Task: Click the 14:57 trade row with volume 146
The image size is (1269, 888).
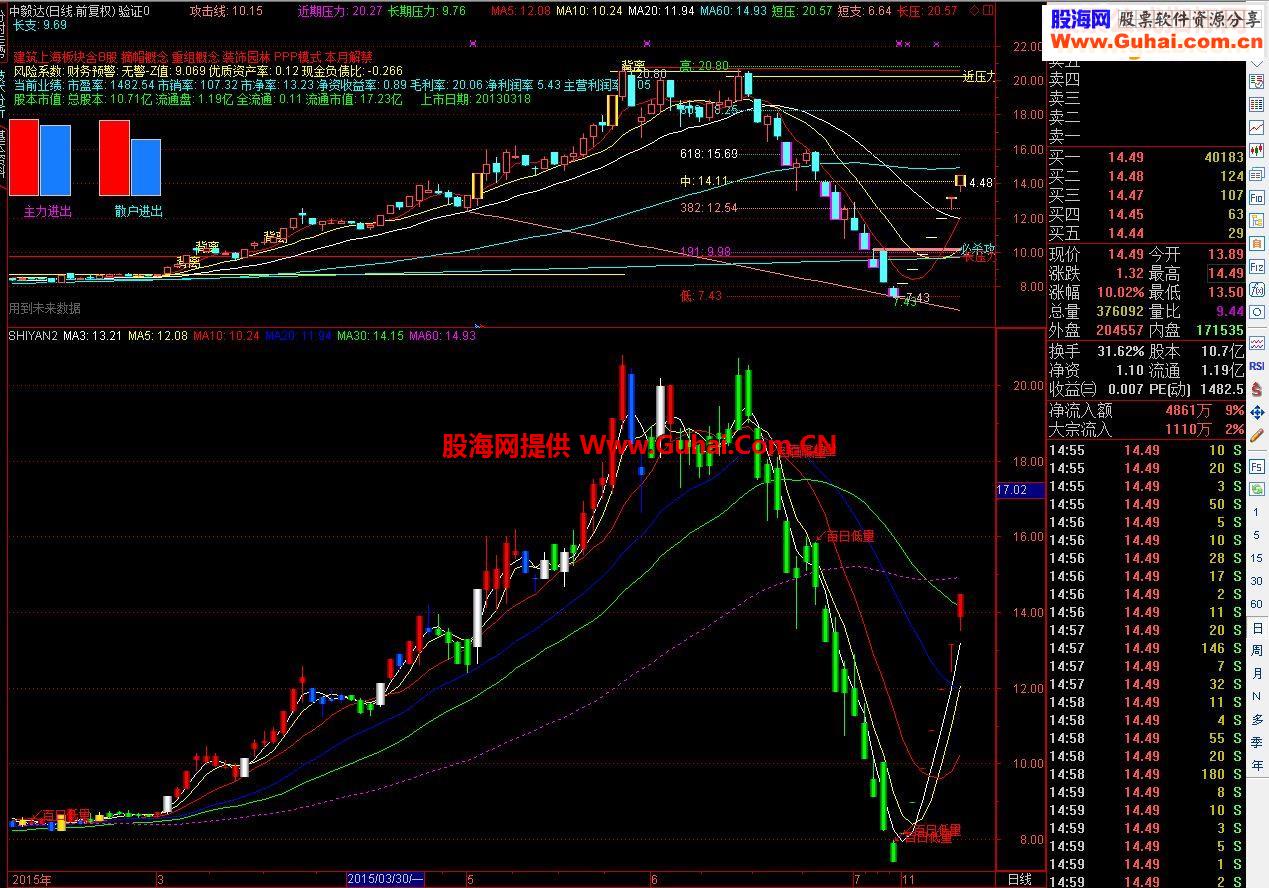Action: click(x=1145, y=648)
